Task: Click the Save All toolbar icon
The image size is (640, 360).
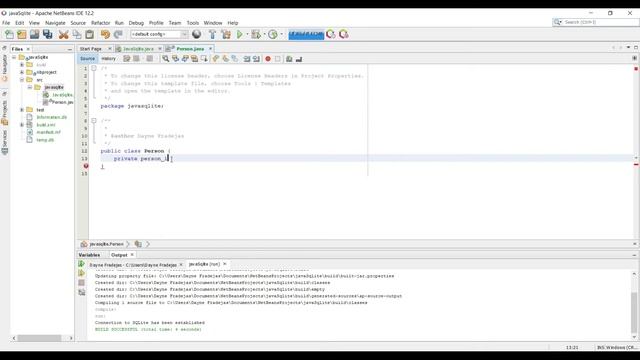Action: pyautogui.click(x=47, y=34)
